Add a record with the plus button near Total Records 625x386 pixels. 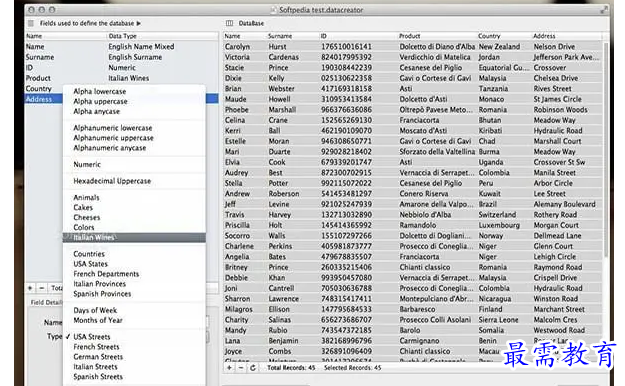tap(230, 368)
